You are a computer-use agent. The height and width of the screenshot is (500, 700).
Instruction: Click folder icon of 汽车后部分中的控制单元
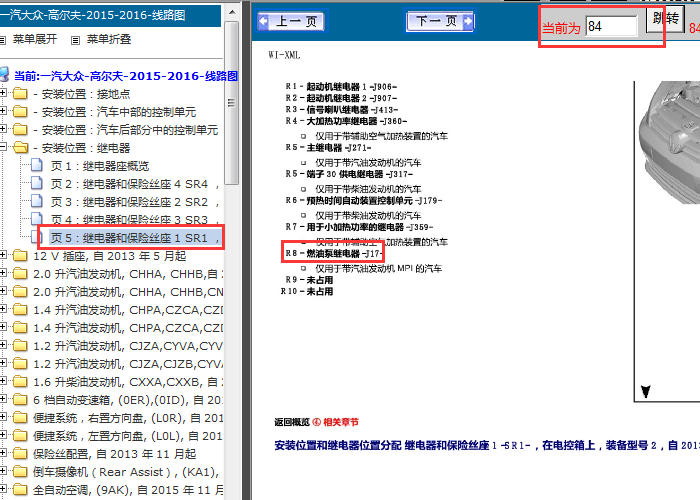(x=20, y=129)
